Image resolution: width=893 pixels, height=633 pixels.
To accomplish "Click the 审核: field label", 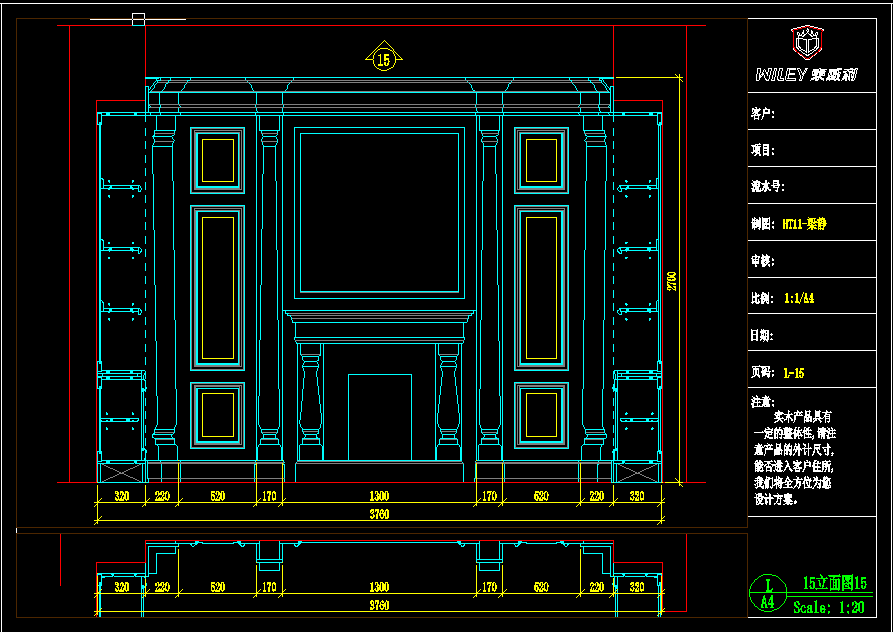I will click(x=763, y=262).
